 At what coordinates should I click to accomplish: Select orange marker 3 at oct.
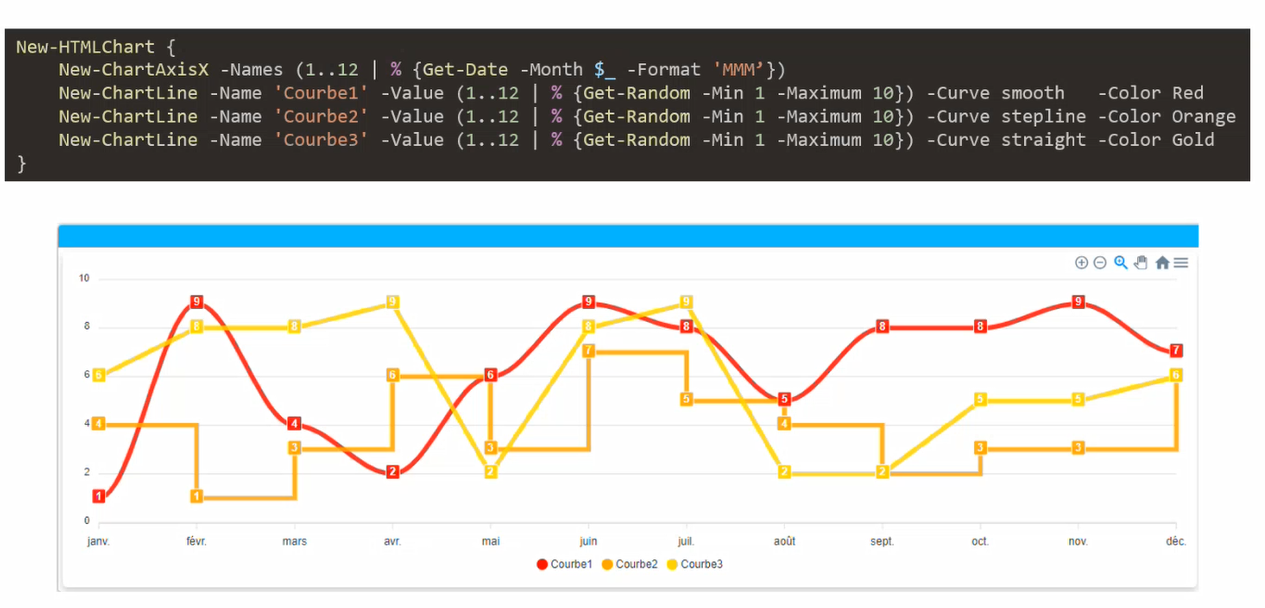pos(980,447)
